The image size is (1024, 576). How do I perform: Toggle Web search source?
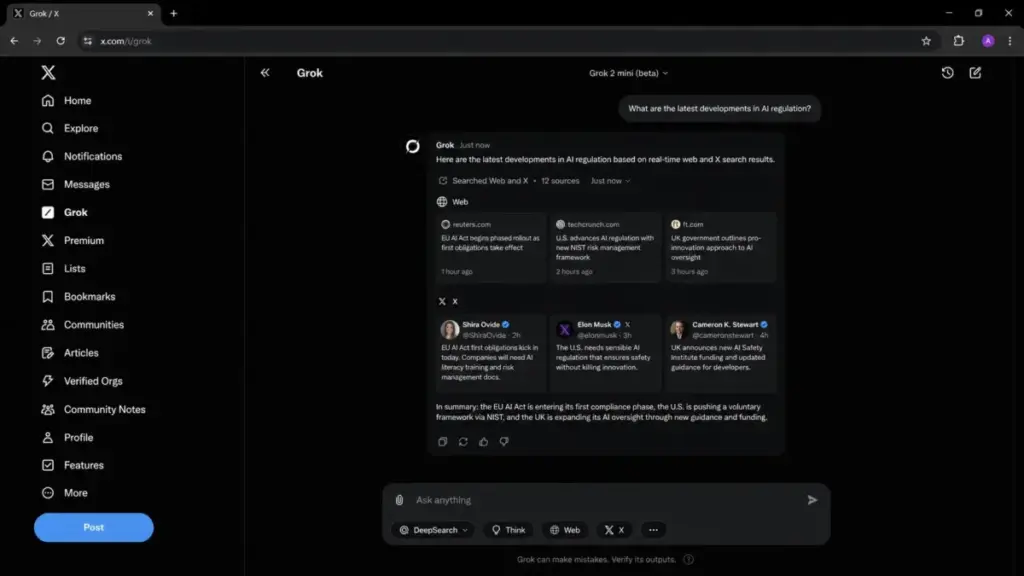click(x=565, y=530)
